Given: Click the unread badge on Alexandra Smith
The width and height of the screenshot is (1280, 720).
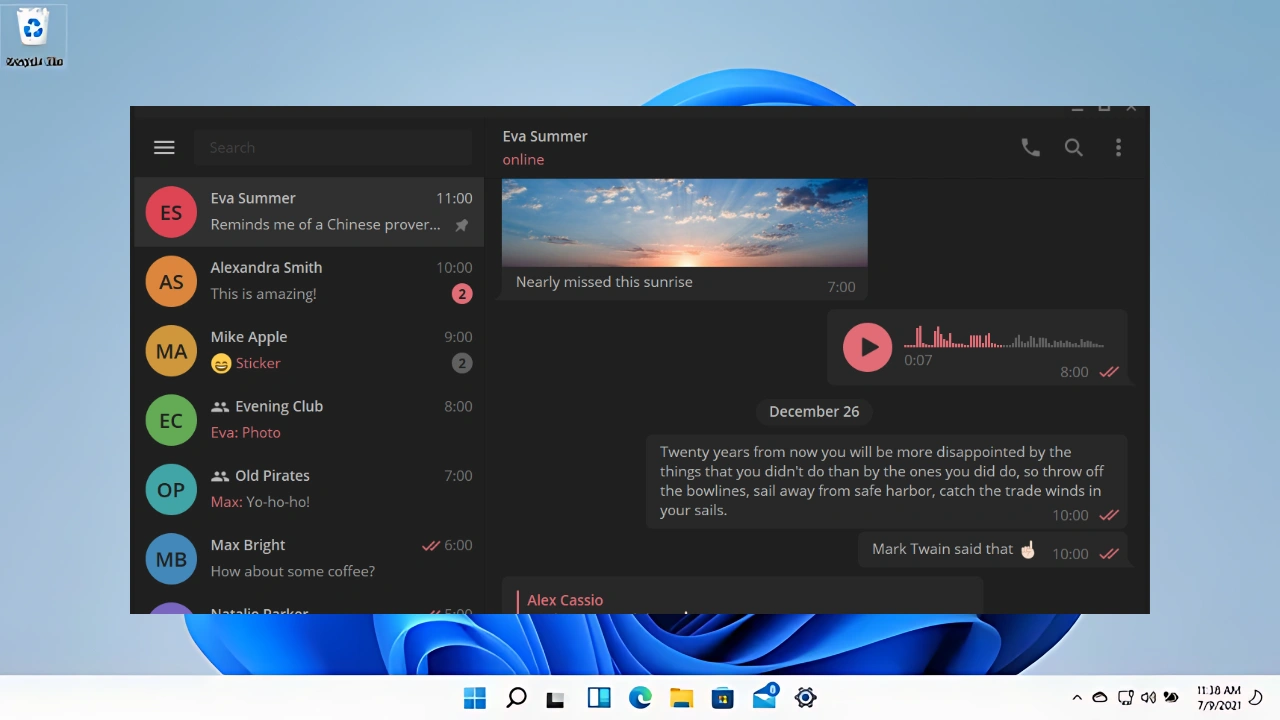Looking at the screenshot, I should 461,294.
